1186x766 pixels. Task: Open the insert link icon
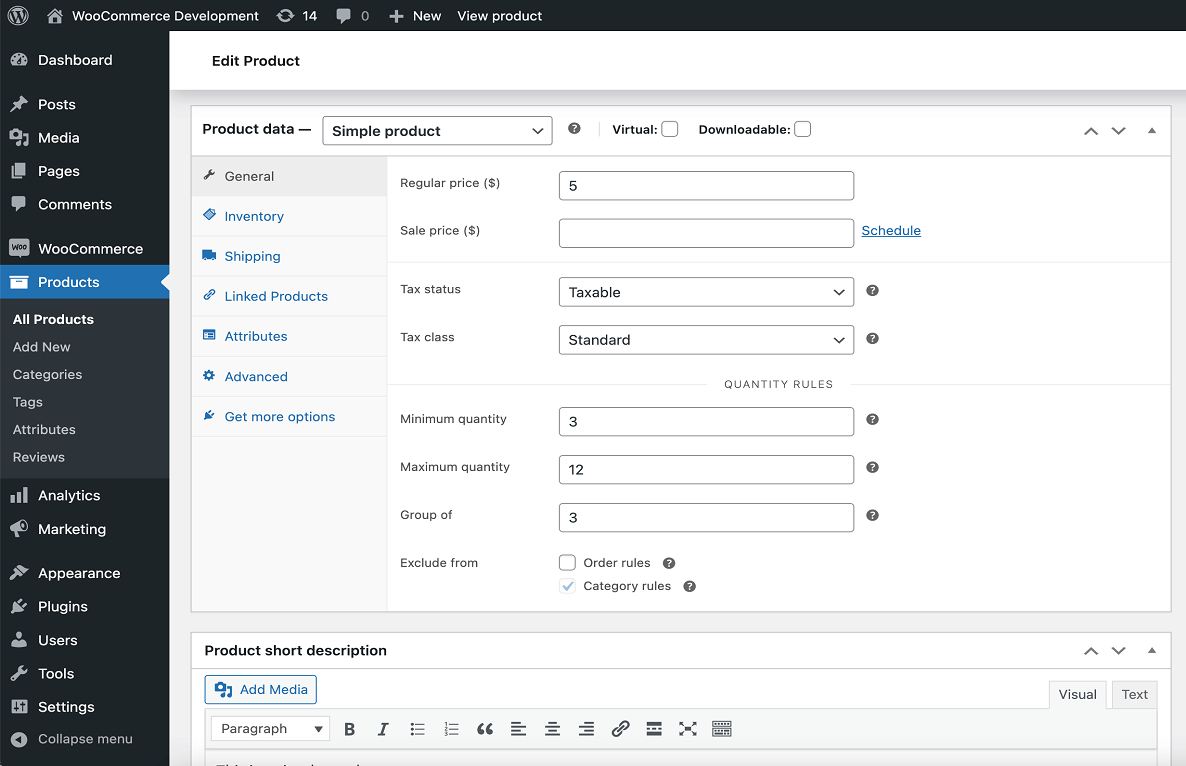pos(620,728)
